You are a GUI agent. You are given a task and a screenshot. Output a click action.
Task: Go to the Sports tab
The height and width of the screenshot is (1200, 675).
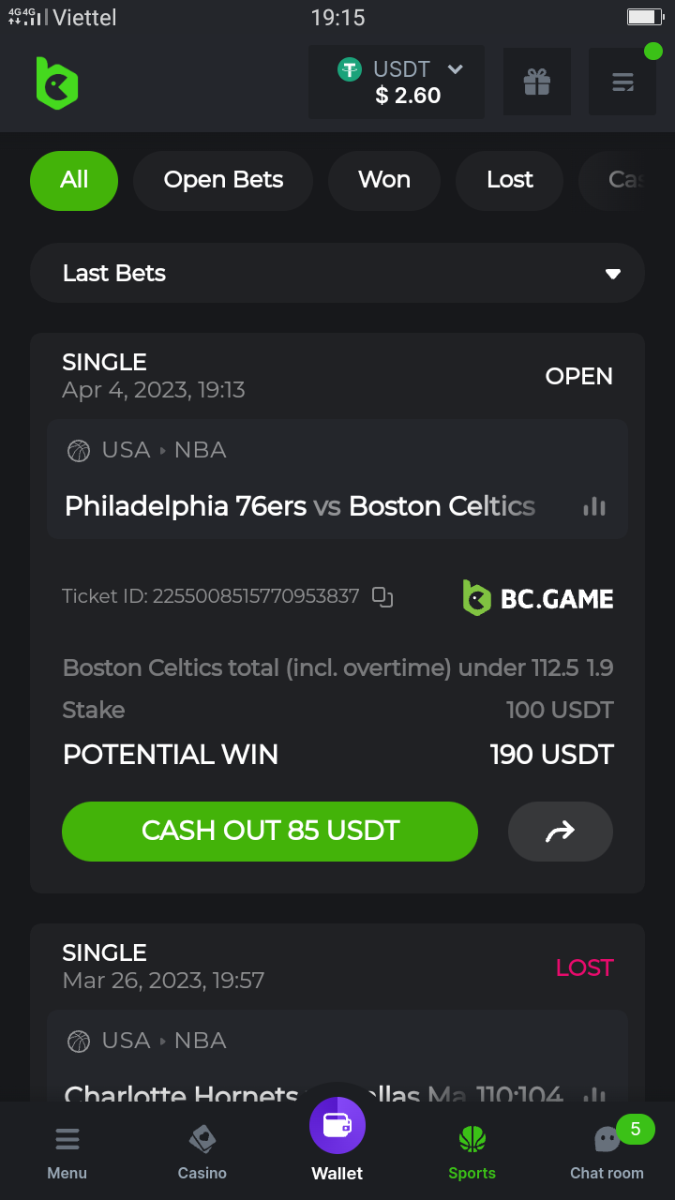click(472, 1152)
